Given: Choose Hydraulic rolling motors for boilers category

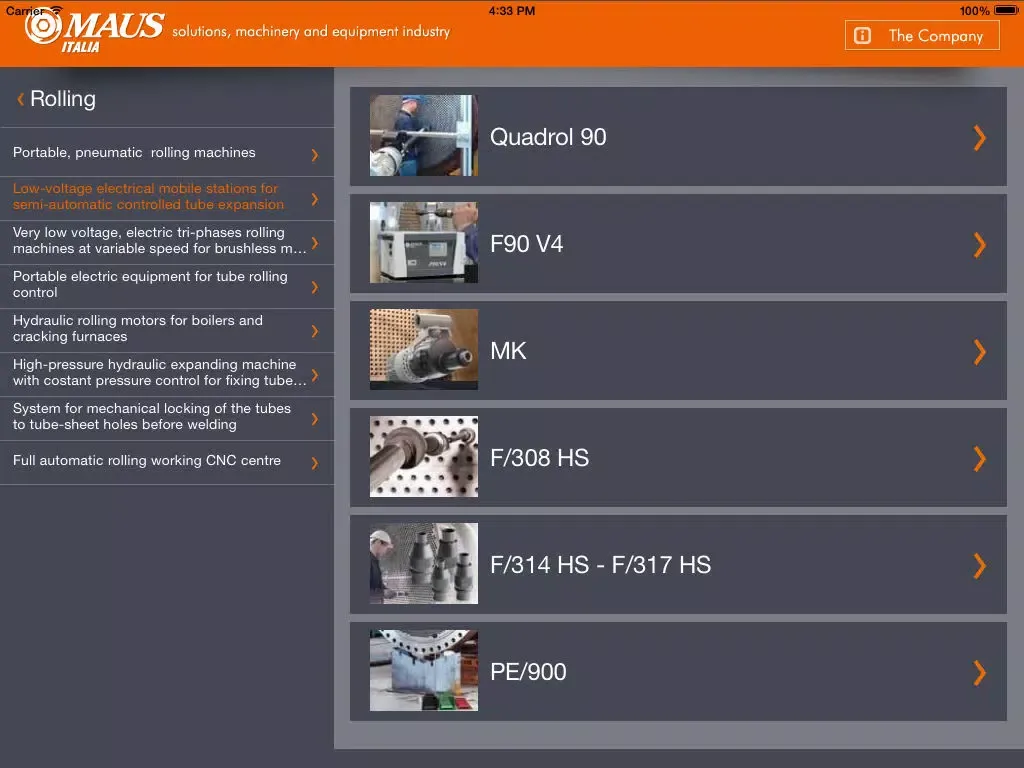Looking at the screenshot, I should coord(167,328).
